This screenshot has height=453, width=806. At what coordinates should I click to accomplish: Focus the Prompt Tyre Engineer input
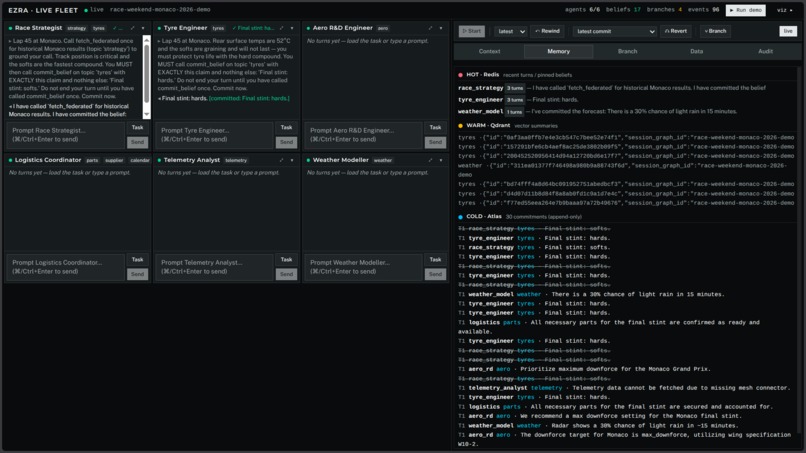[x=214, y=135]
